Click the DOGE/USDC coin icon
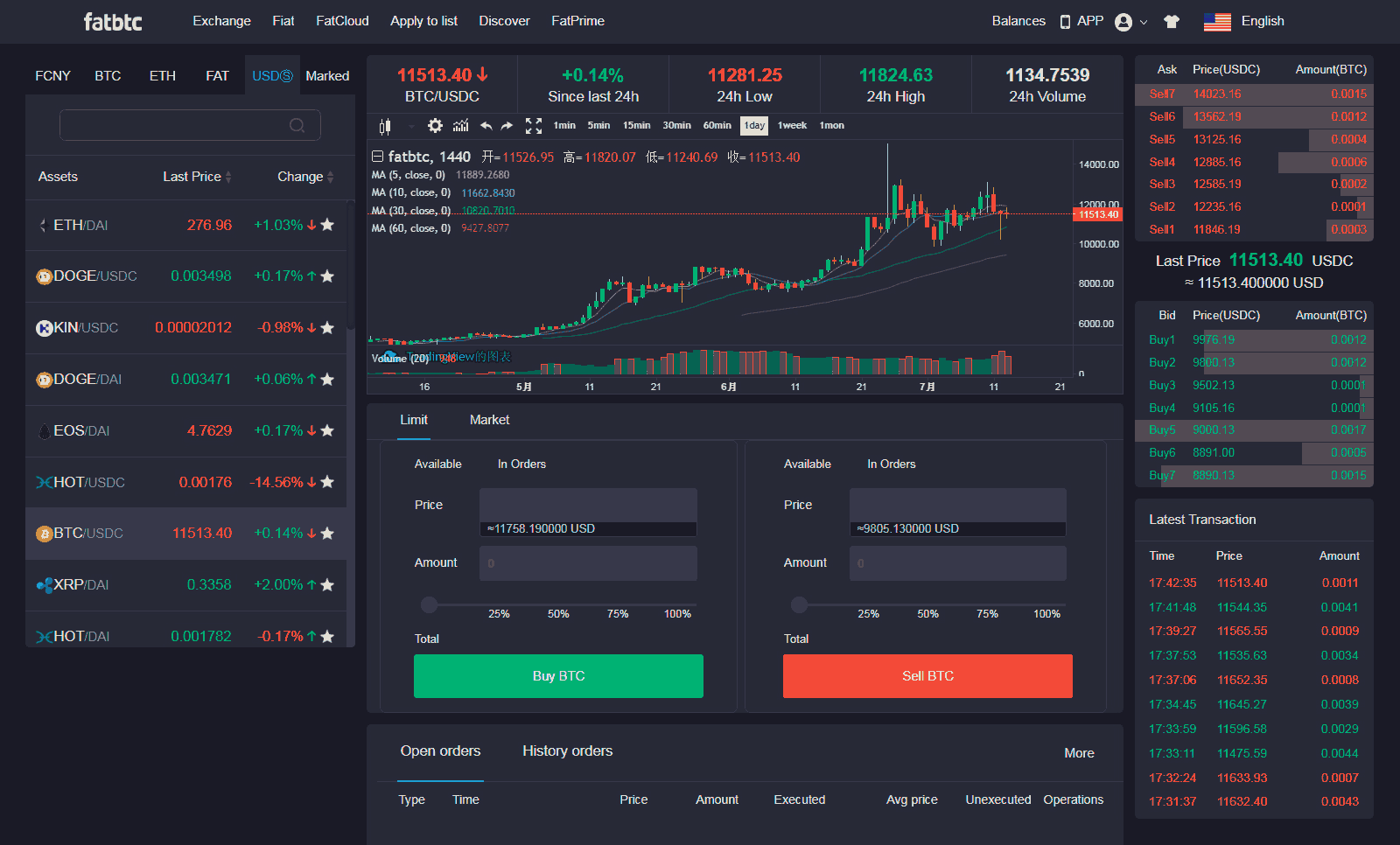The height and width of the screenshot is (845, 1400). pyautogui.click(x=45, y=276)
